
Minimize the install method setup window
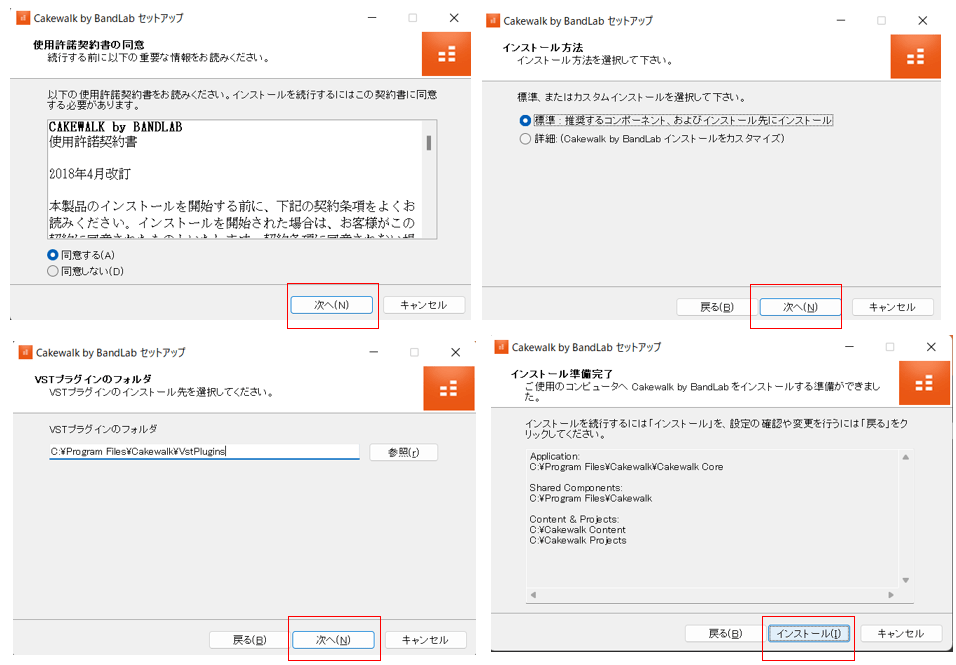point(841,21)
